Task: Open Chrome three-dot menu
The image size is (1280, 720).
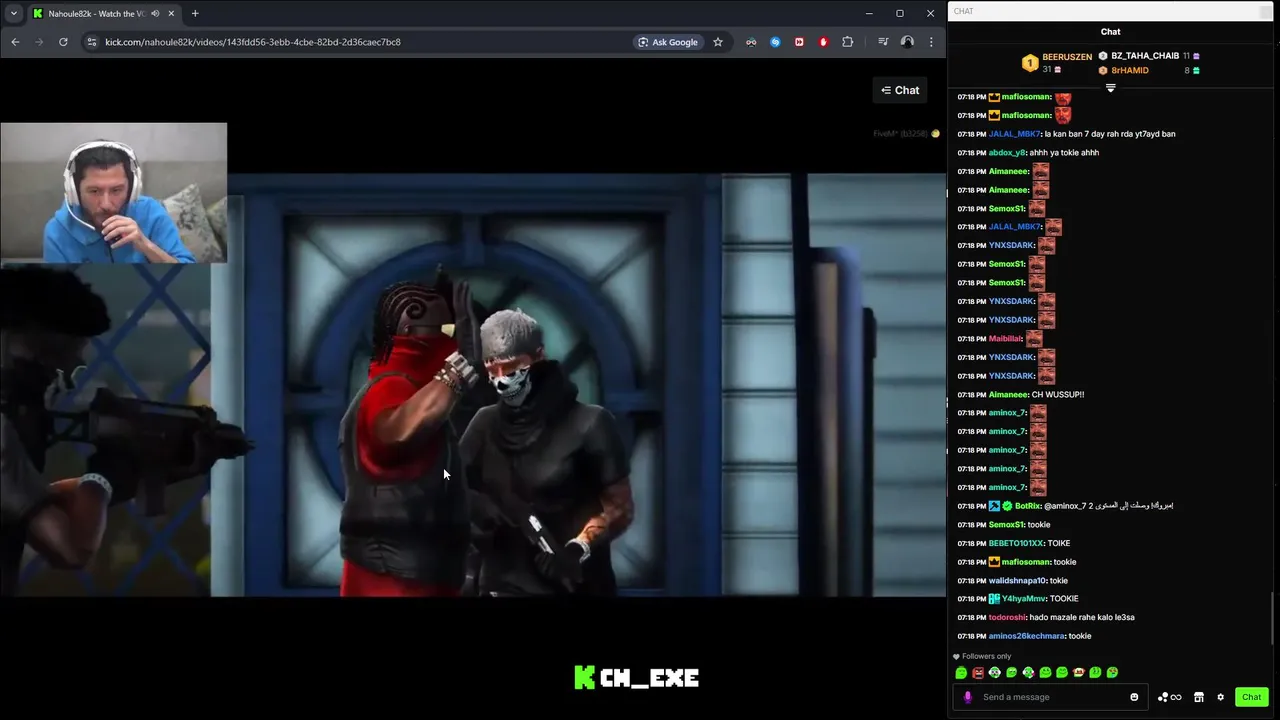Action: tap(931, 42)
